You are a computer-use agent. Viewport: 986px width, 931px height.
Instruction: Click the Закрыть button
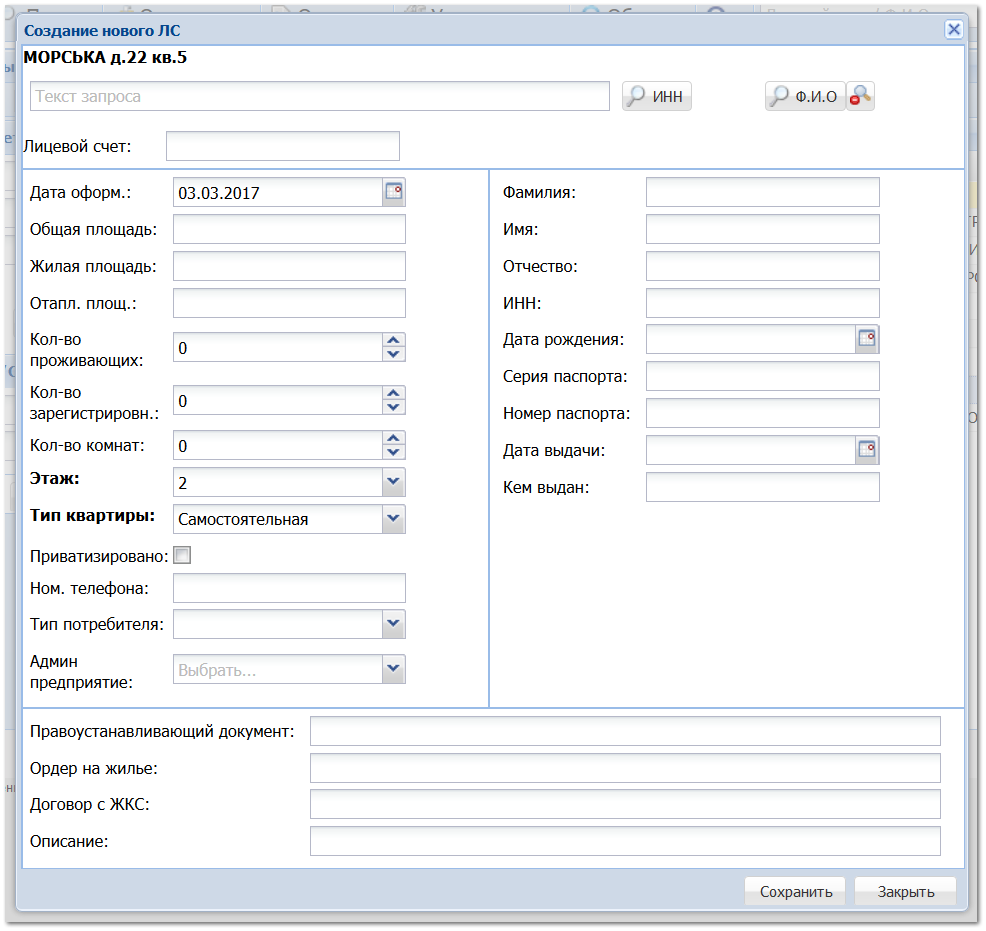click(x=906, y=891)
